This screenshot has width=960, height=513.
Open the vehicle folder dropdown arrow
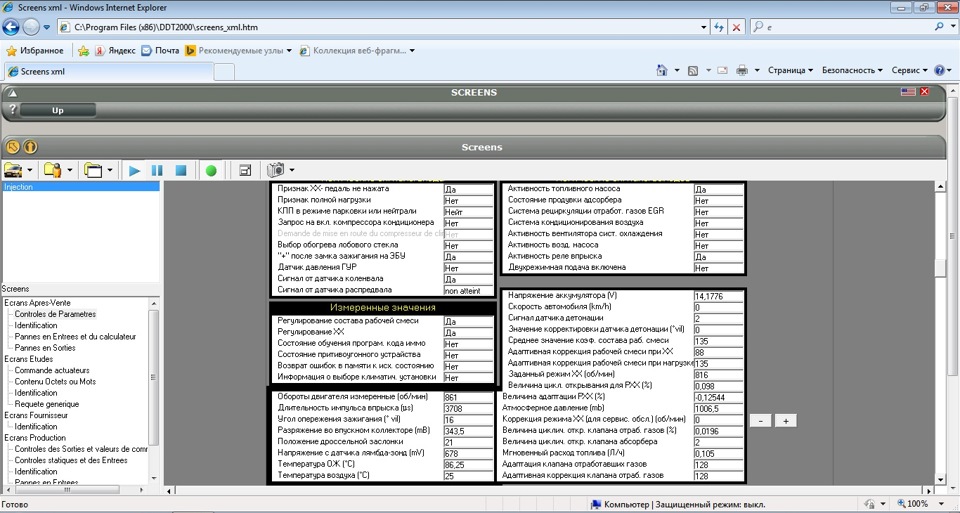(30, 170)
